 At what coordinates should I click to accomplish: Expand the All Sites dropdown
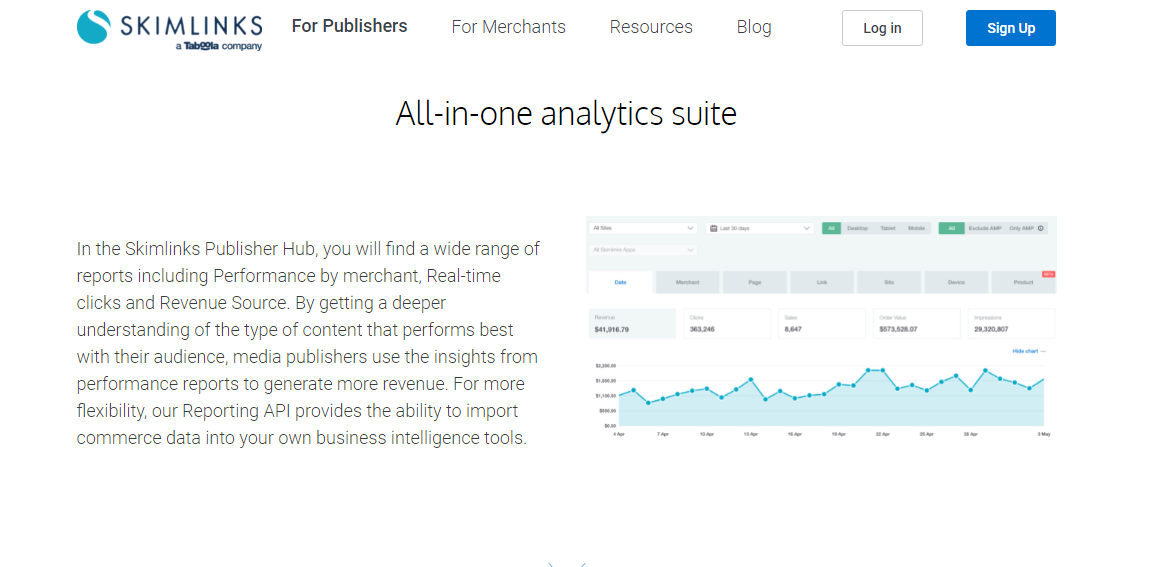(x=642, y=229)
